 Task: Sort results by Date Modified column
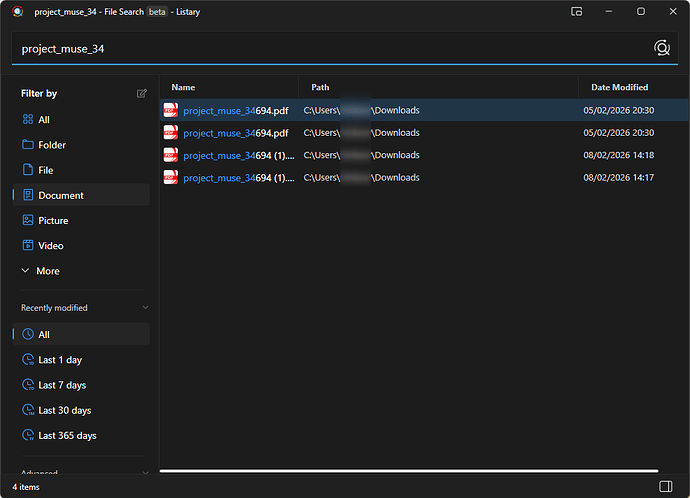point(619,87)
